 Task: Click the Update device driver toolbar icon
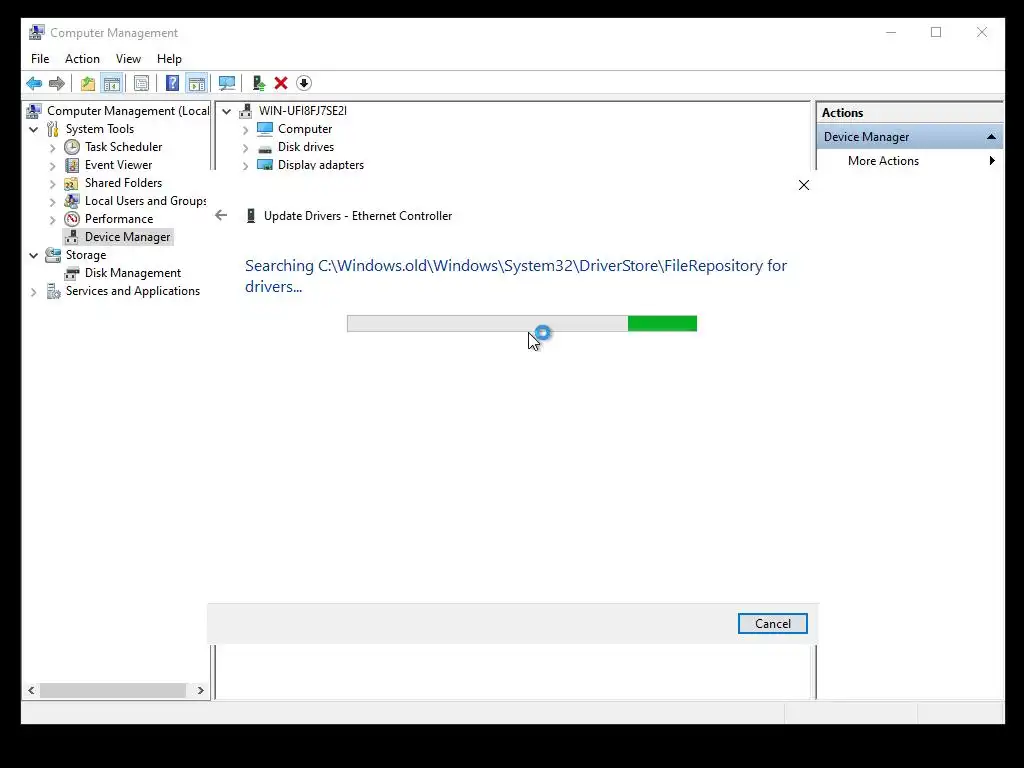(259, 84)
